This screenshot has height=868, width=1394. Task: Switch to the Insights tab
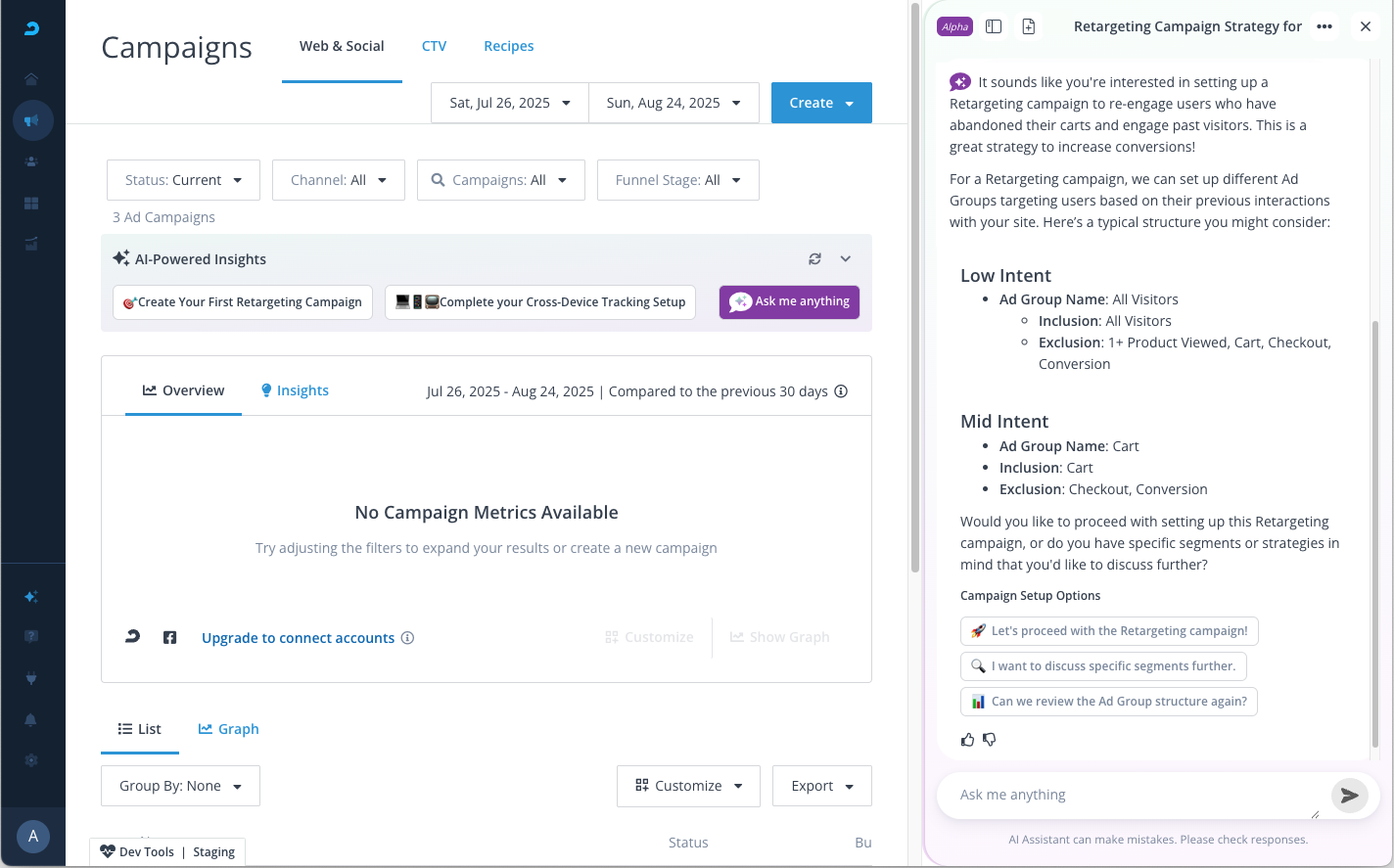295,390
